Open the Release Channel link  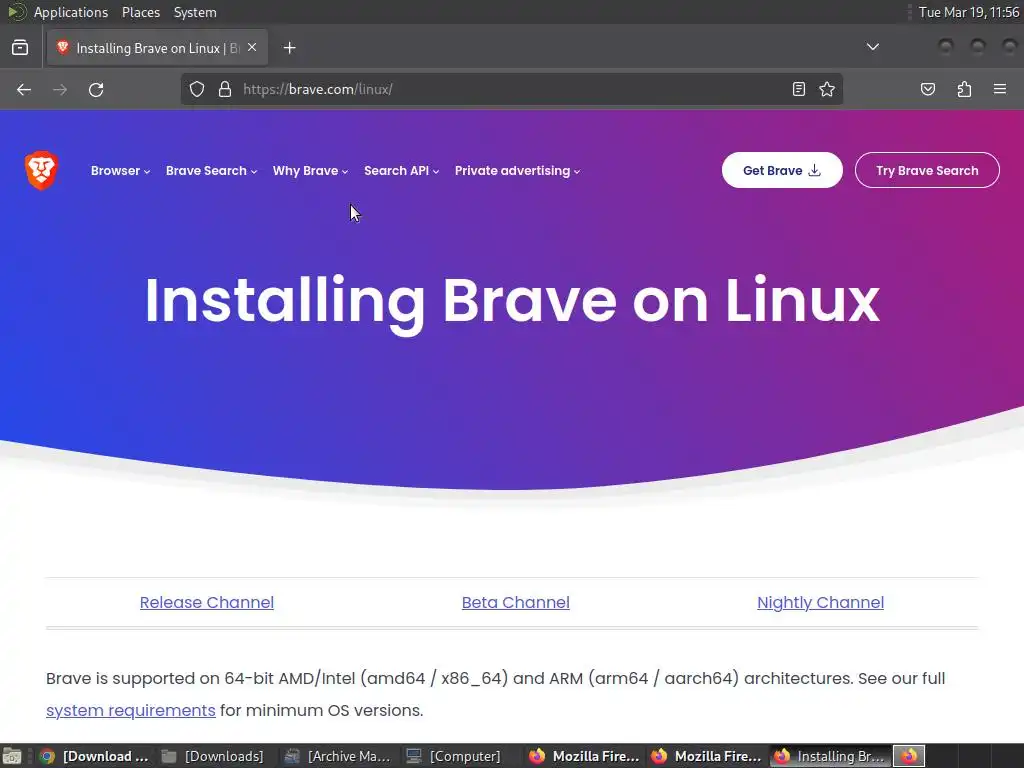click(x=206, y=602)
